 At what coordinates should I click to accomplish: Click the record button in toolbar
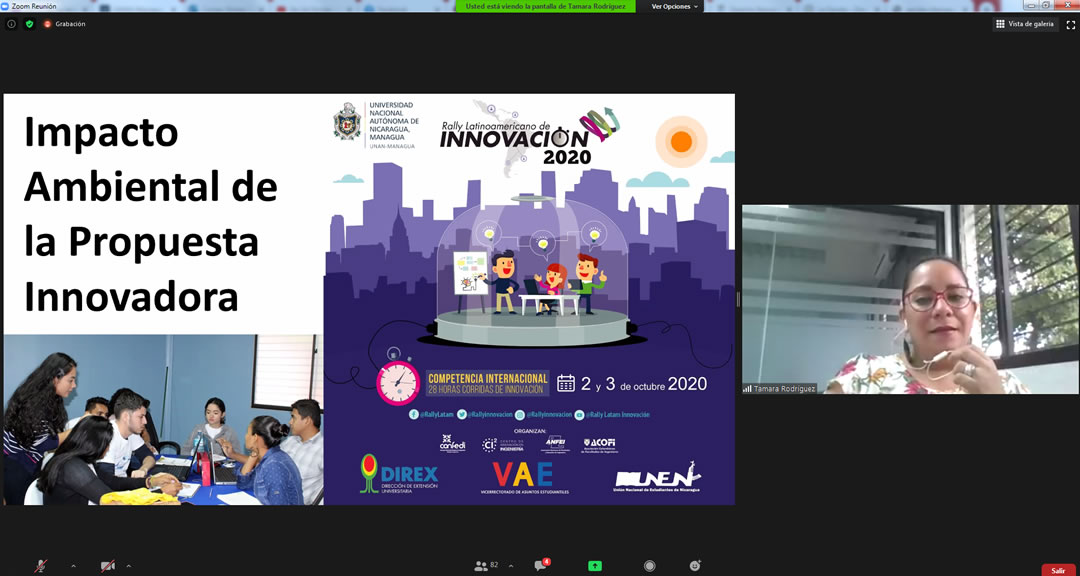pos(649,566)
